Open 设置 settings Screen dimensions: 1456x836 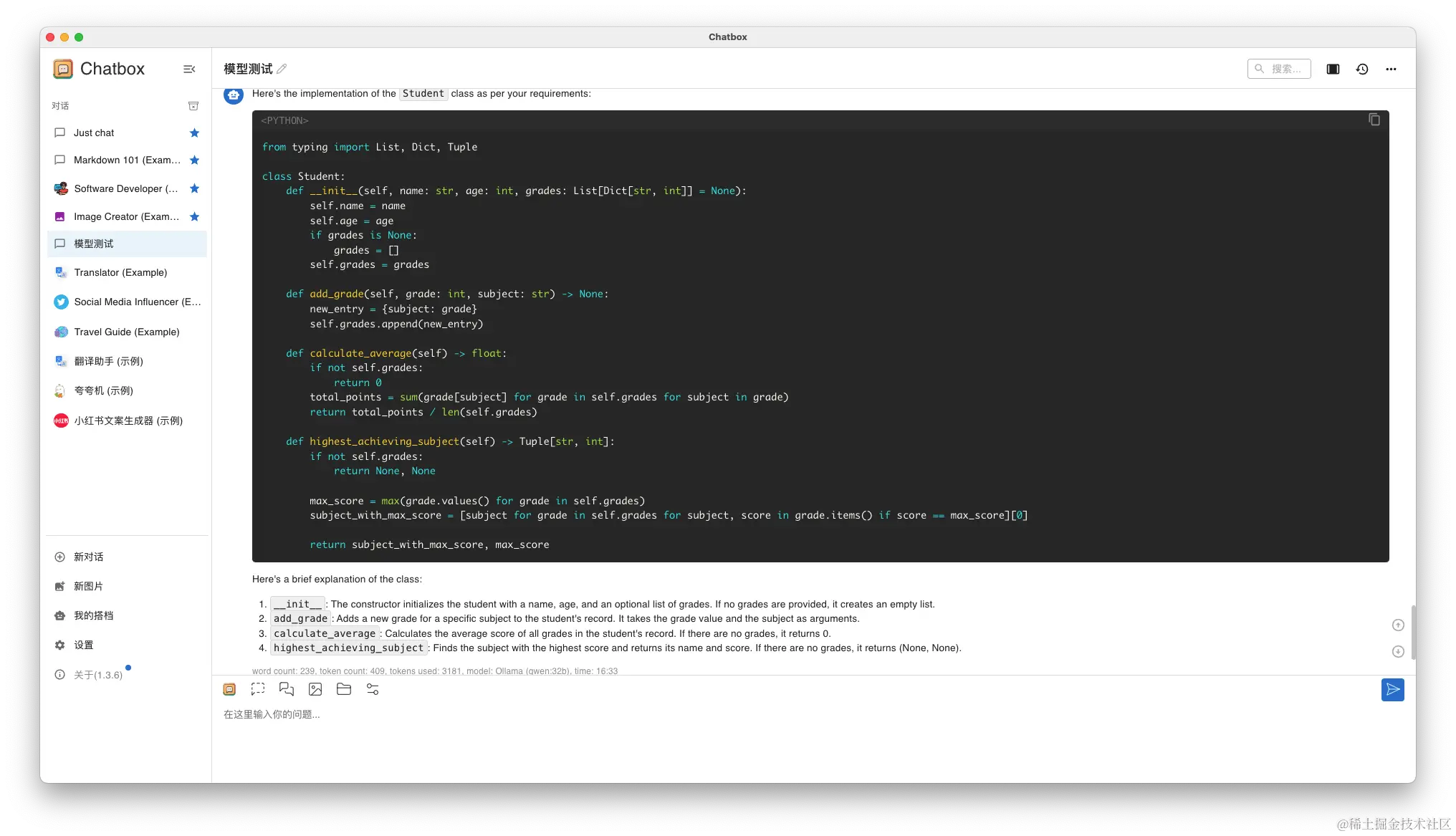pos(83,645)
